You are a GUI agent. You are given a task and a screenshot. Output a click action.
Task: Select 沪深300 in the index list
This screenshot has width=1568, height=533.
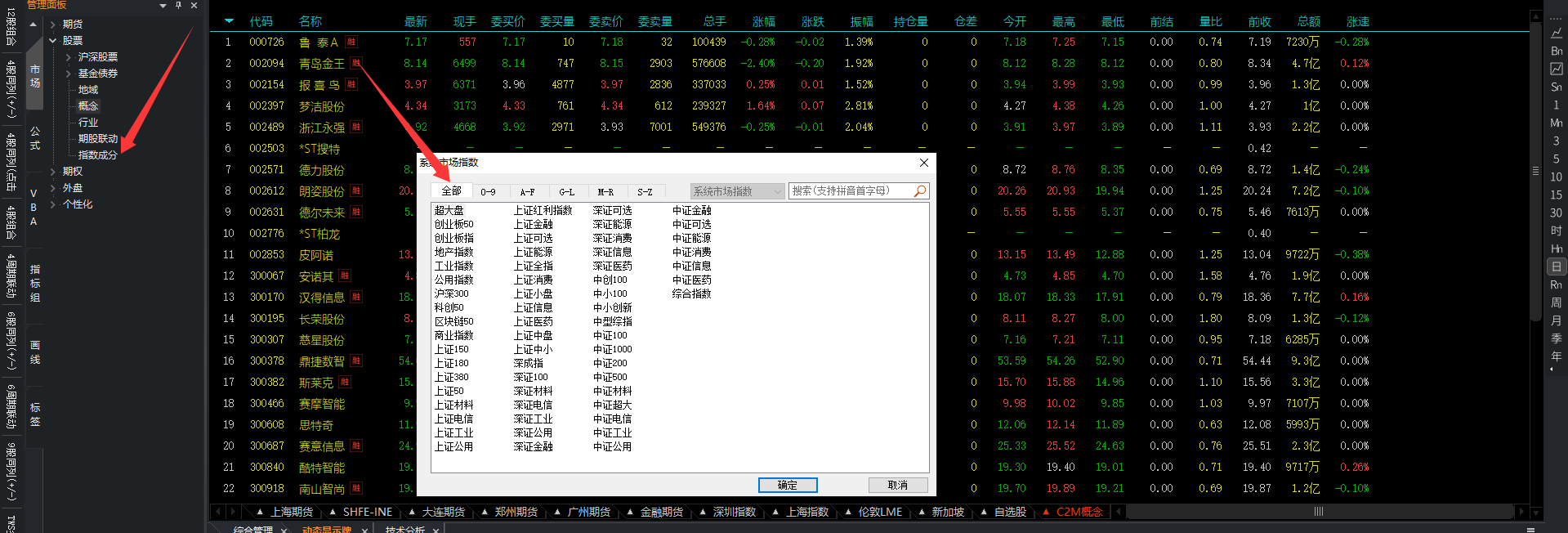coord(452,293)
